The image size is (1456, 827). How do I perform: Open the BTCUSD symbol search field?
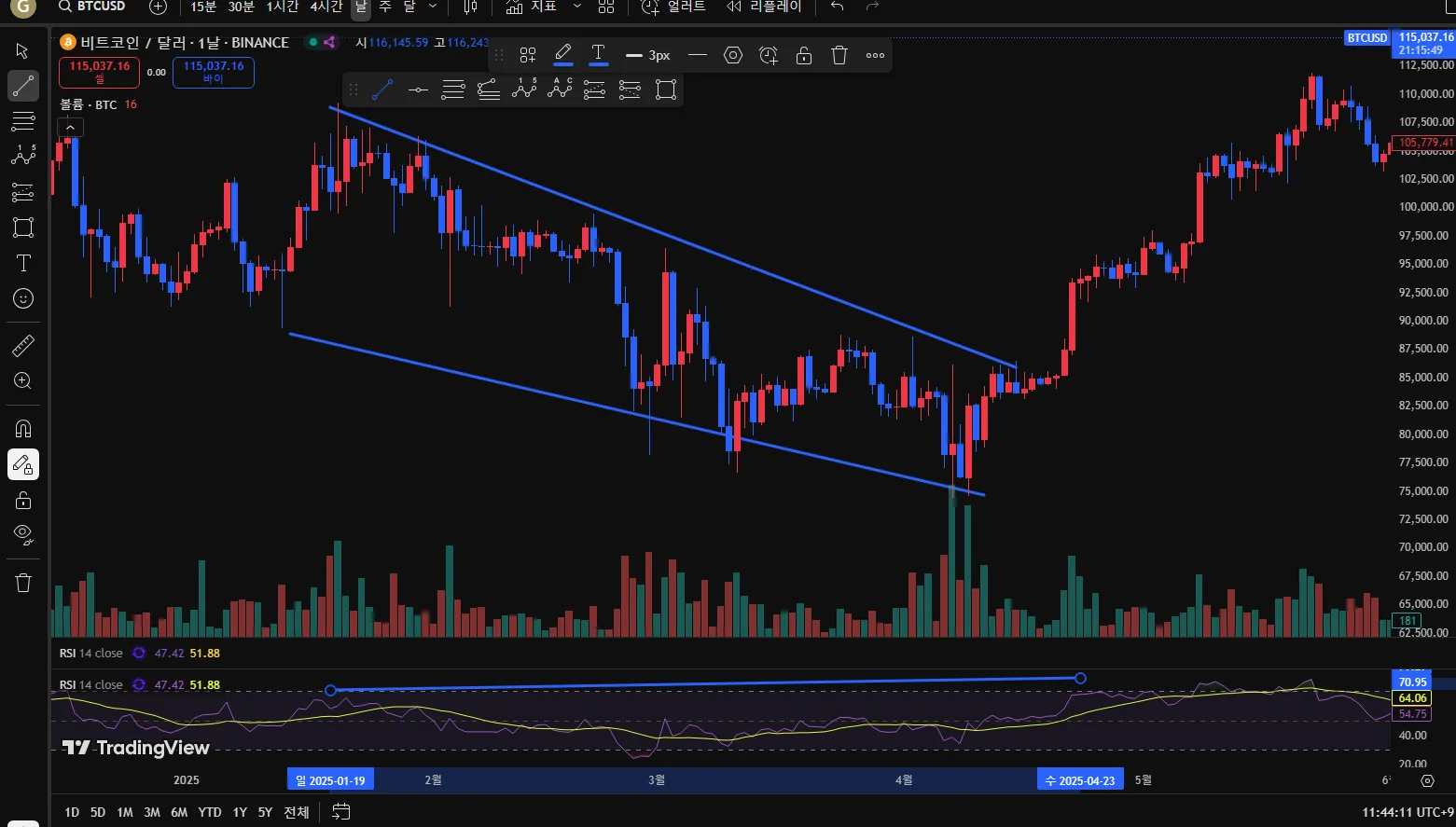[92, 7]
